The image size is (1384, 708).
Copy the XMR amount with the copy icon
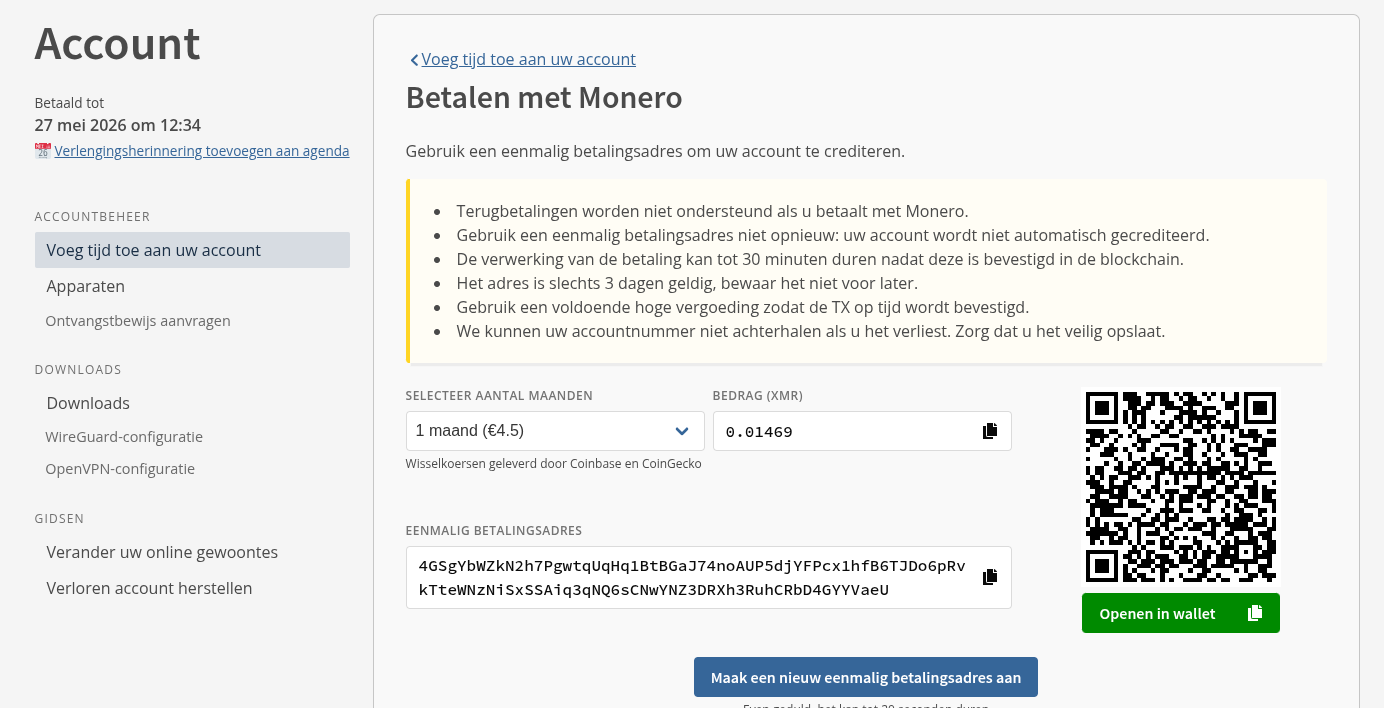990,431
